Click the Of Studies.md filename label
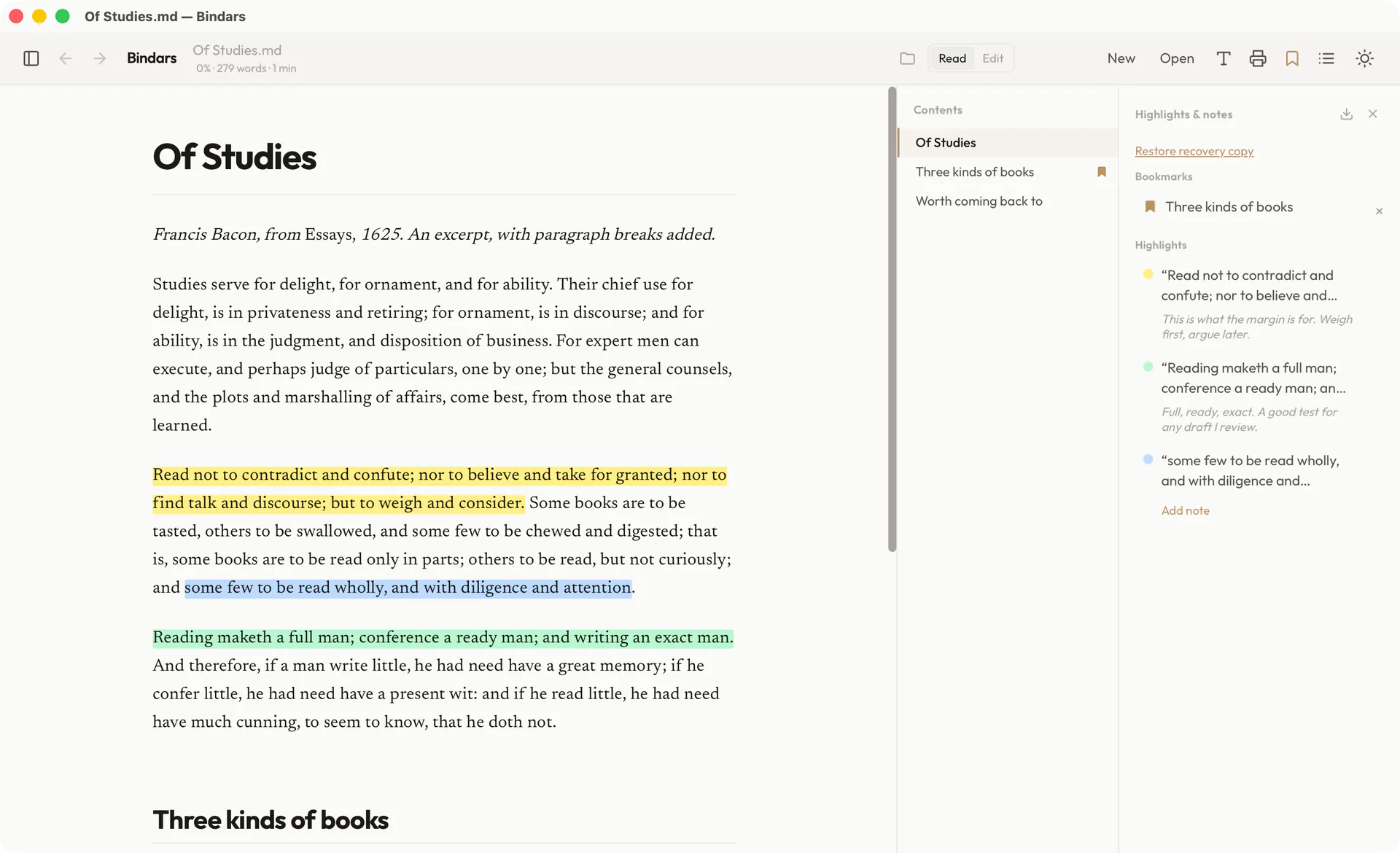1400x853 pixels. pyautogui.click(x=237, y=50)
